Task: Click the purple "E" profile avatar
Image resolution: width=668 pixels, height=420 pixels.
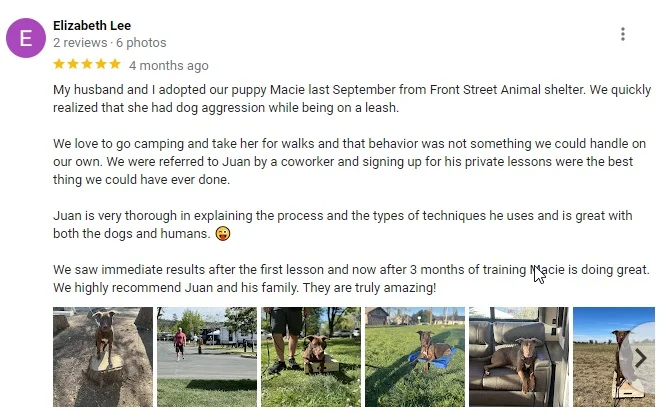Action: point(26,39)
